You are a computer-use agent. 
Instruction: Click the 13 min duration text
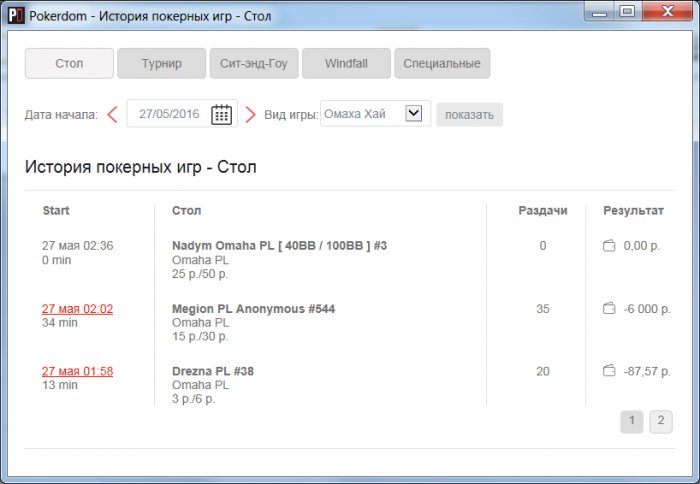click(x=60, y=385)
